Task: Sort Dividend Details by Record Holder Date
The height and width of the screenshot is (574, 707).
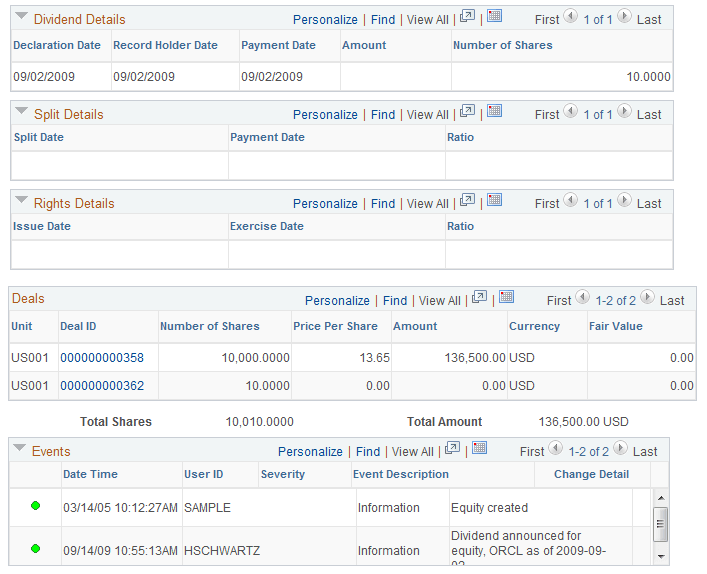Action: click(165, 45)
